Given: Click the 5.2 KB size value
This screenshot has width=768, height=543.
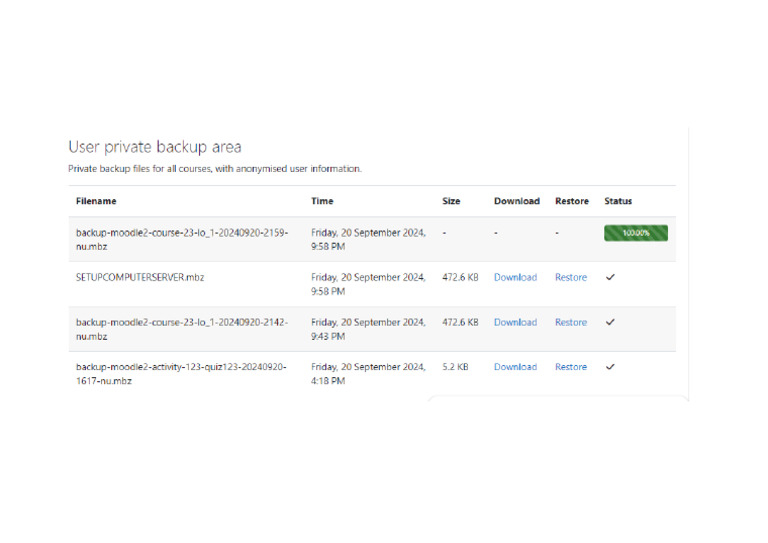Looking at the screenshot, I should point(455,367).
